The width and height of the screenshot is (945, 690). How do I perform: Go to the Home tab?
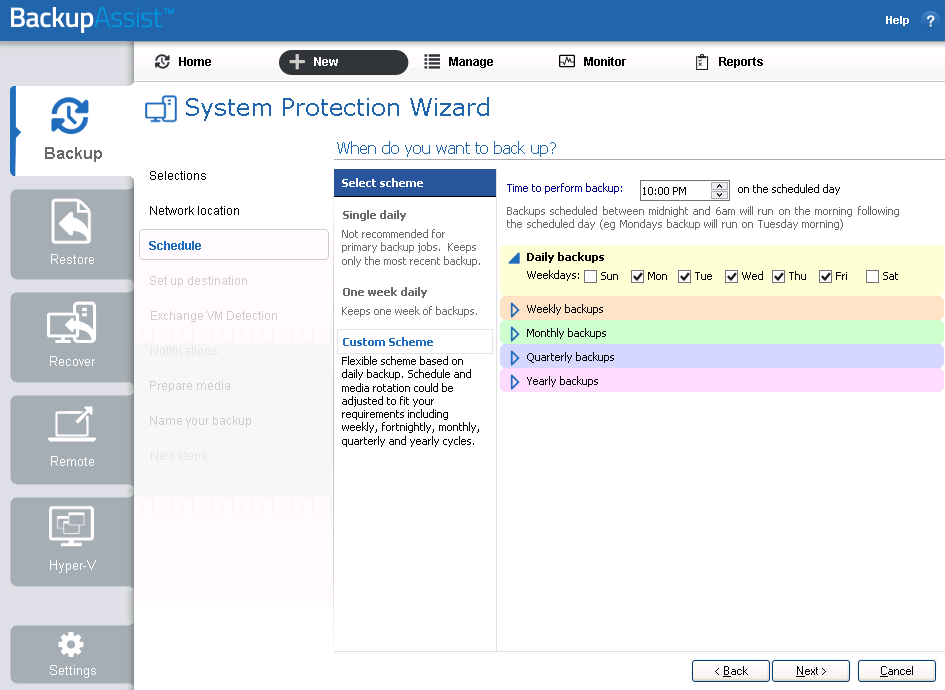pos(183,61)
